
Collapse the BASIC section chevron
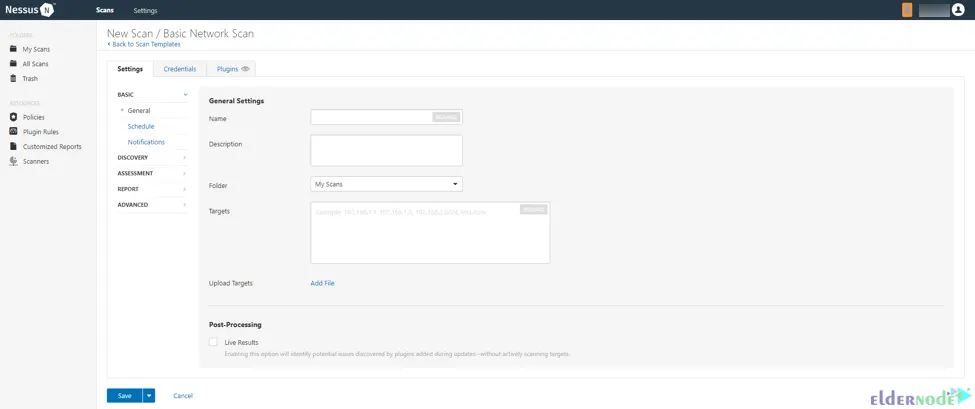(185, 95)
